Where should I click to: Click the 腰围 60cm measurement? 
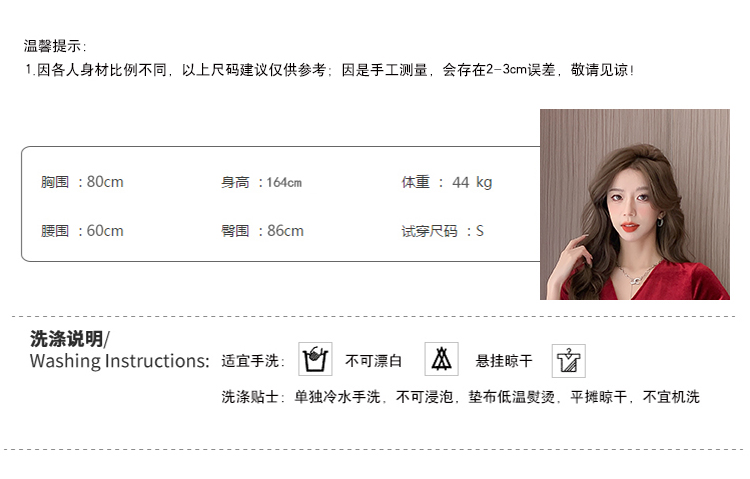click(x=82, y=231)
